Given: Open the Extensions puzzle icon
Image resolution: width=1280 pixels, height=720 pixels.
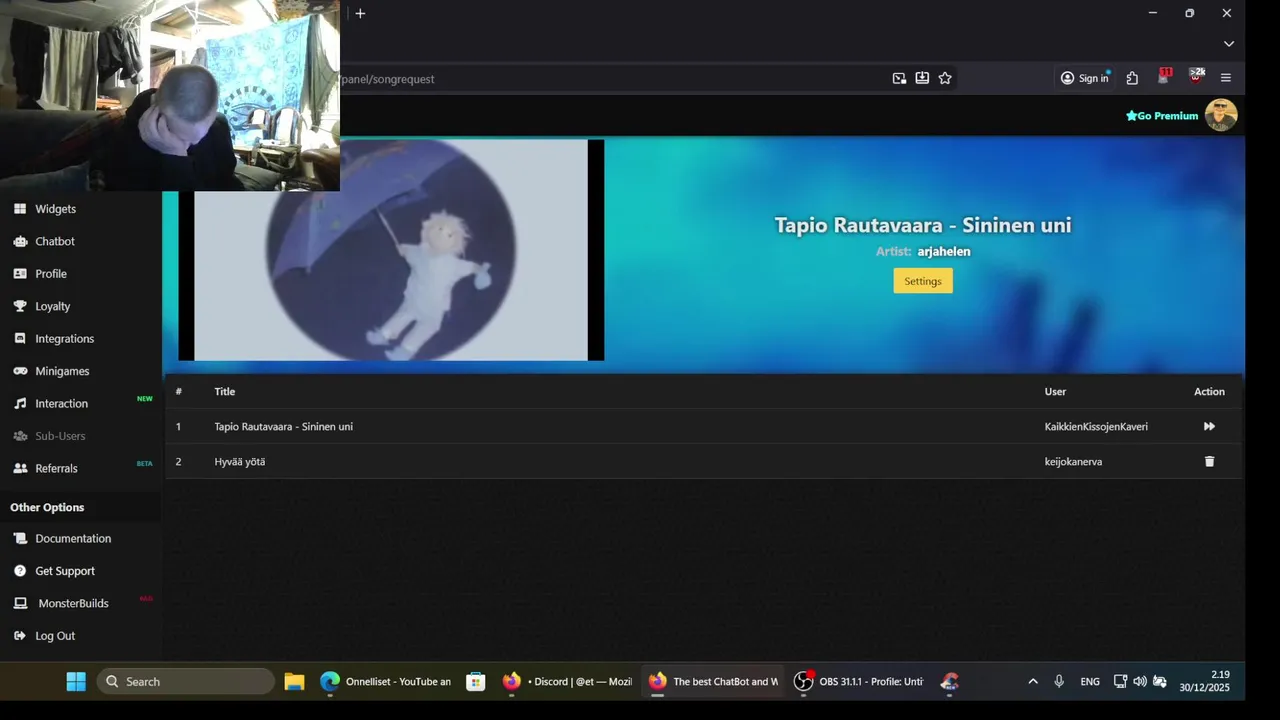Looking at the screenshot, I should coord(1132,78).
